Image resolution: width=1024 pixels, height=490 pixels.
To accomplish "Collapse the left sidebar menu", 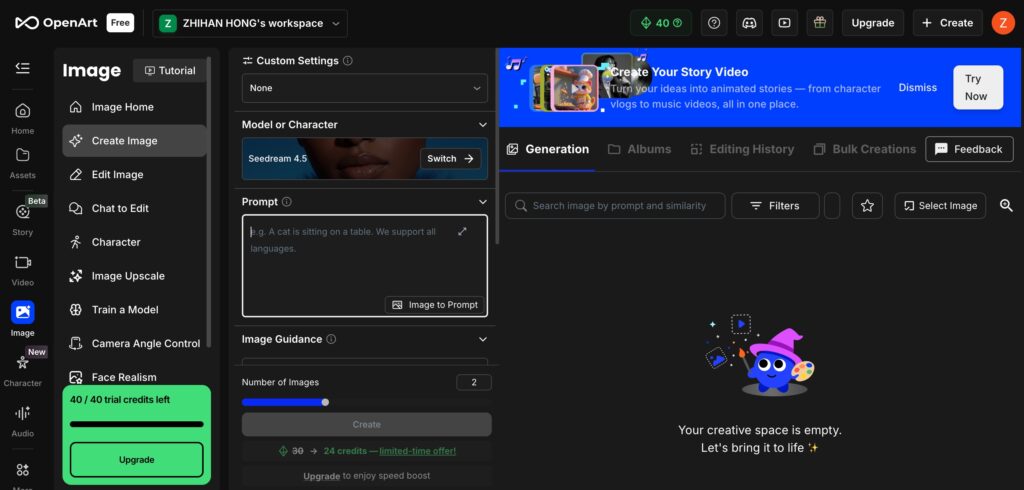I will [22, 68].
